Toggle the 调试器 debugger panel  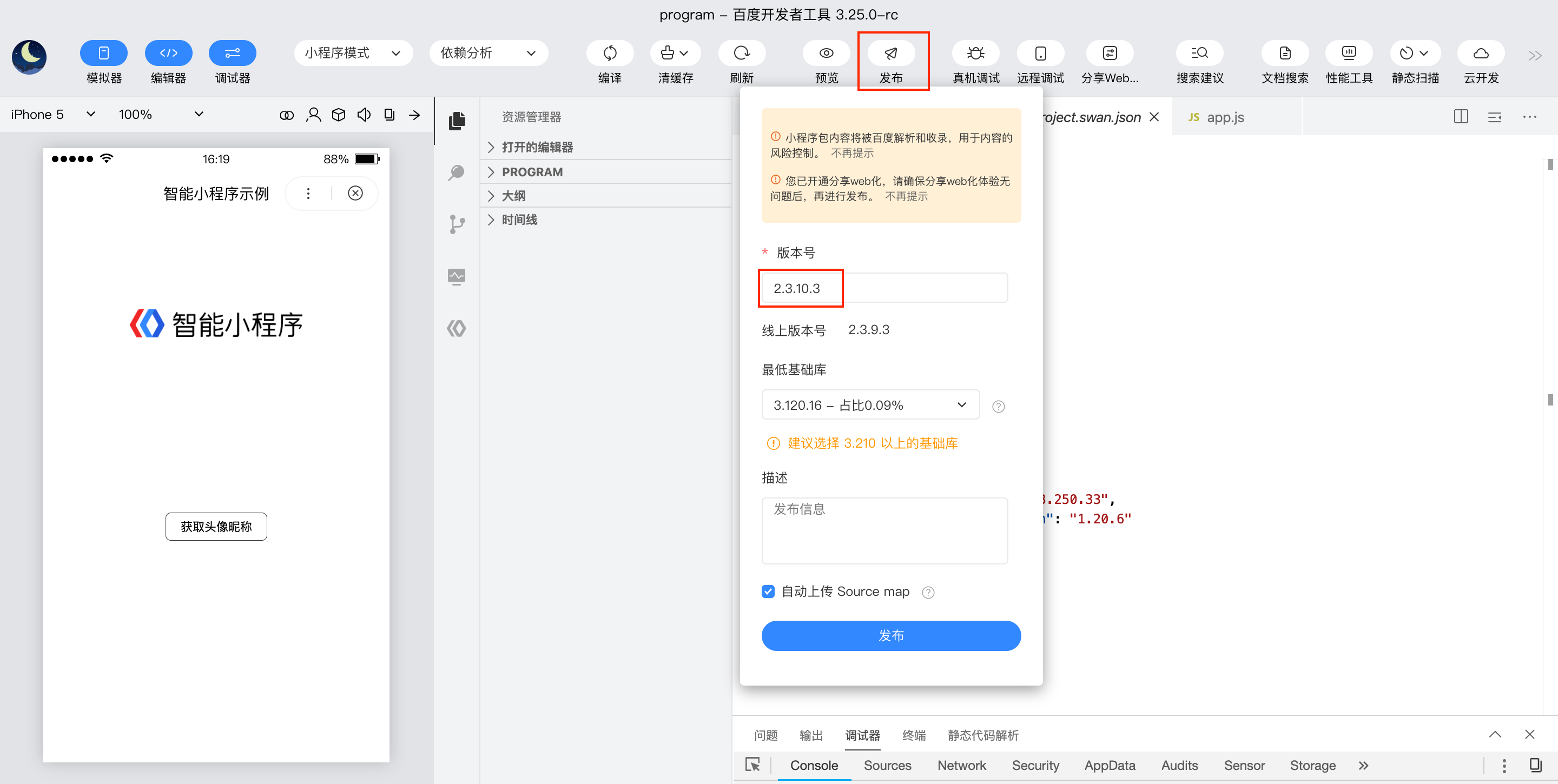(232, 53)
